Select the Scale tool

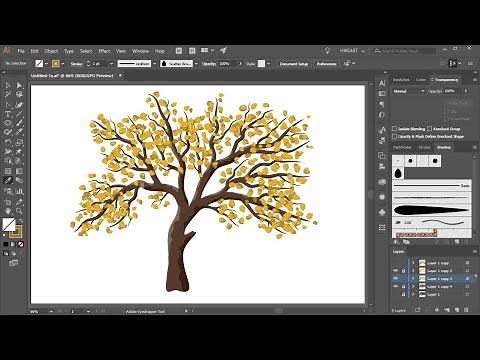pyautogui.click(x=19, y=143)
